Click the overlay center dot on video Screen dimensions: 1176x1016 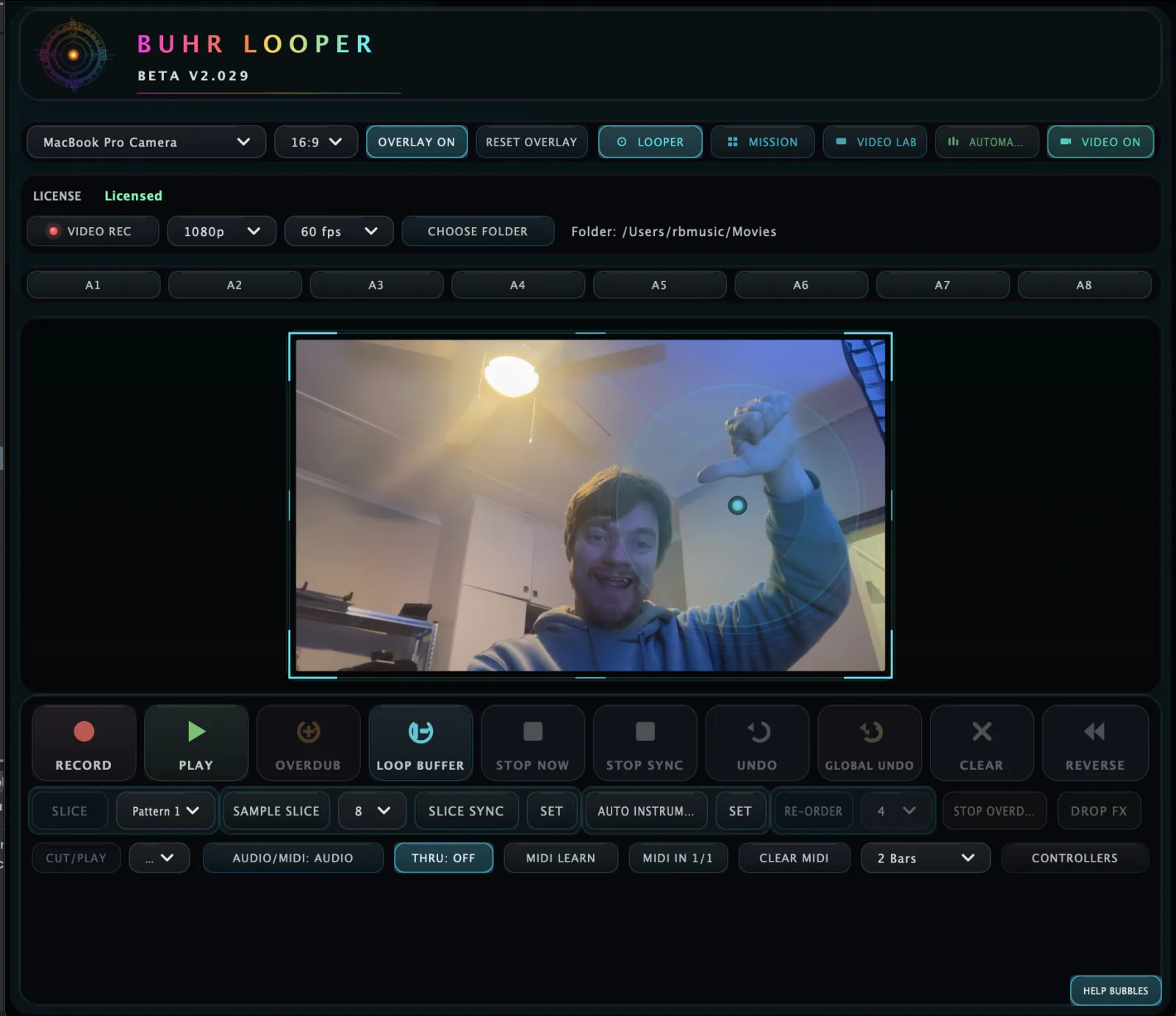[737, 505]
